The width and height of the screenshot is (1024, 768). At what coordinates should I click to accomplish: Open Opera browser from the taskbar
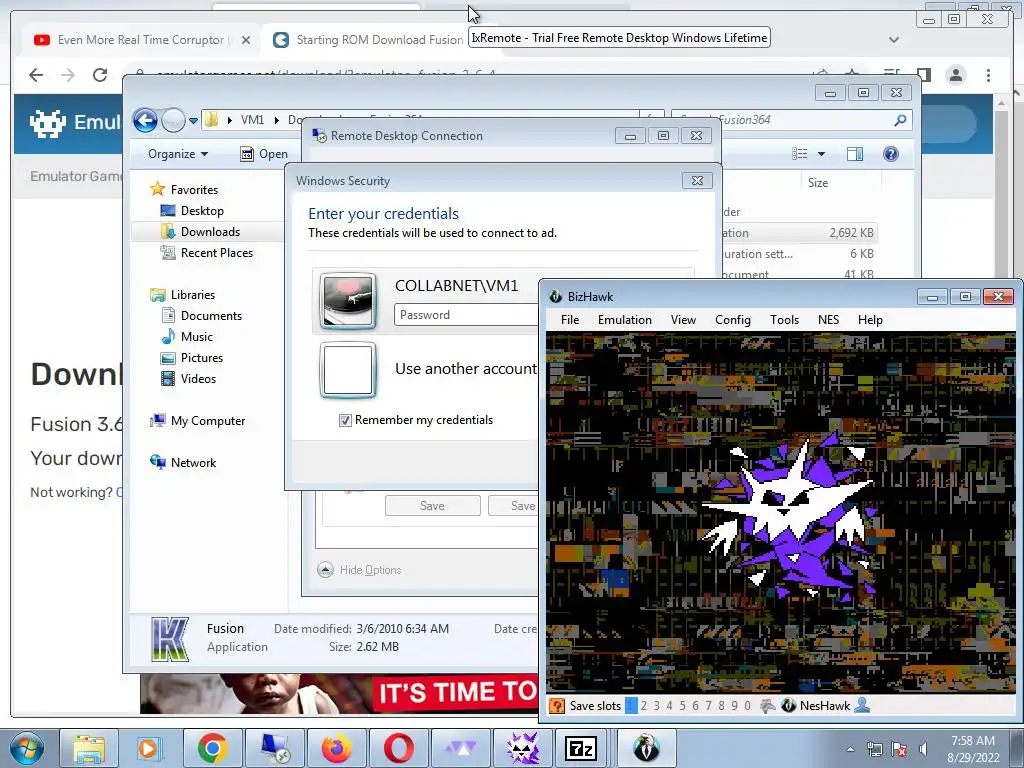coord(398,748)
